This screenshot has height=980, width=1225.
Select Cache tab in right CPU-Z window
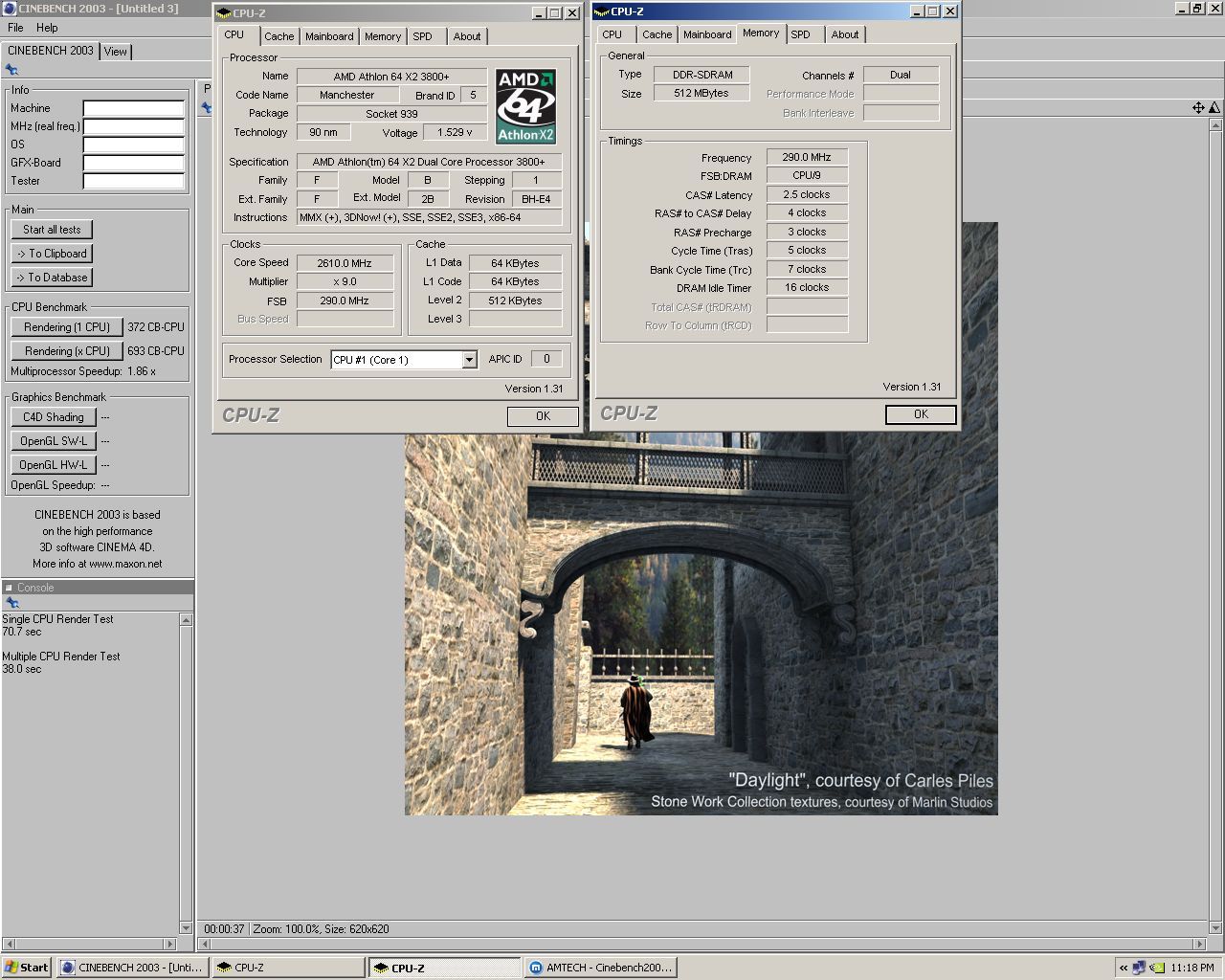657,34
